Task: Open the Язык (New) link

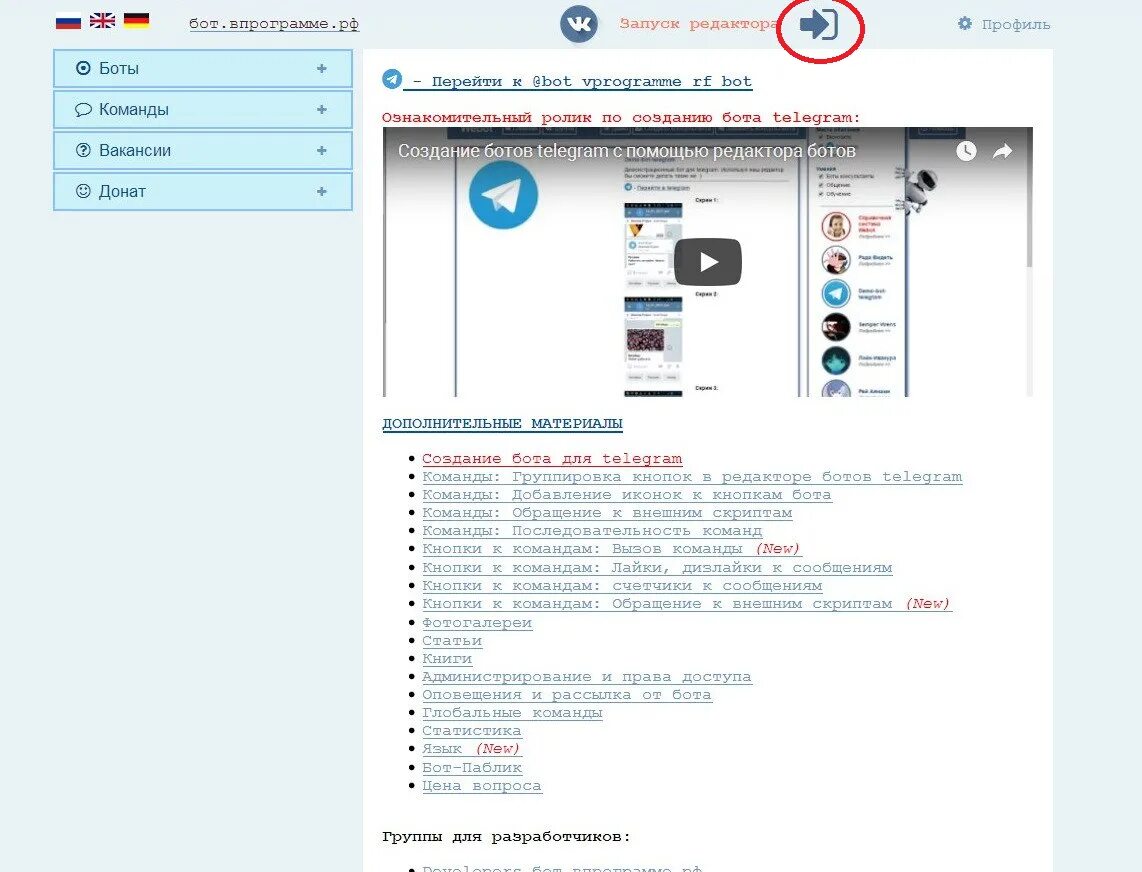Action: pyautogui.click(x=471, y=749)
